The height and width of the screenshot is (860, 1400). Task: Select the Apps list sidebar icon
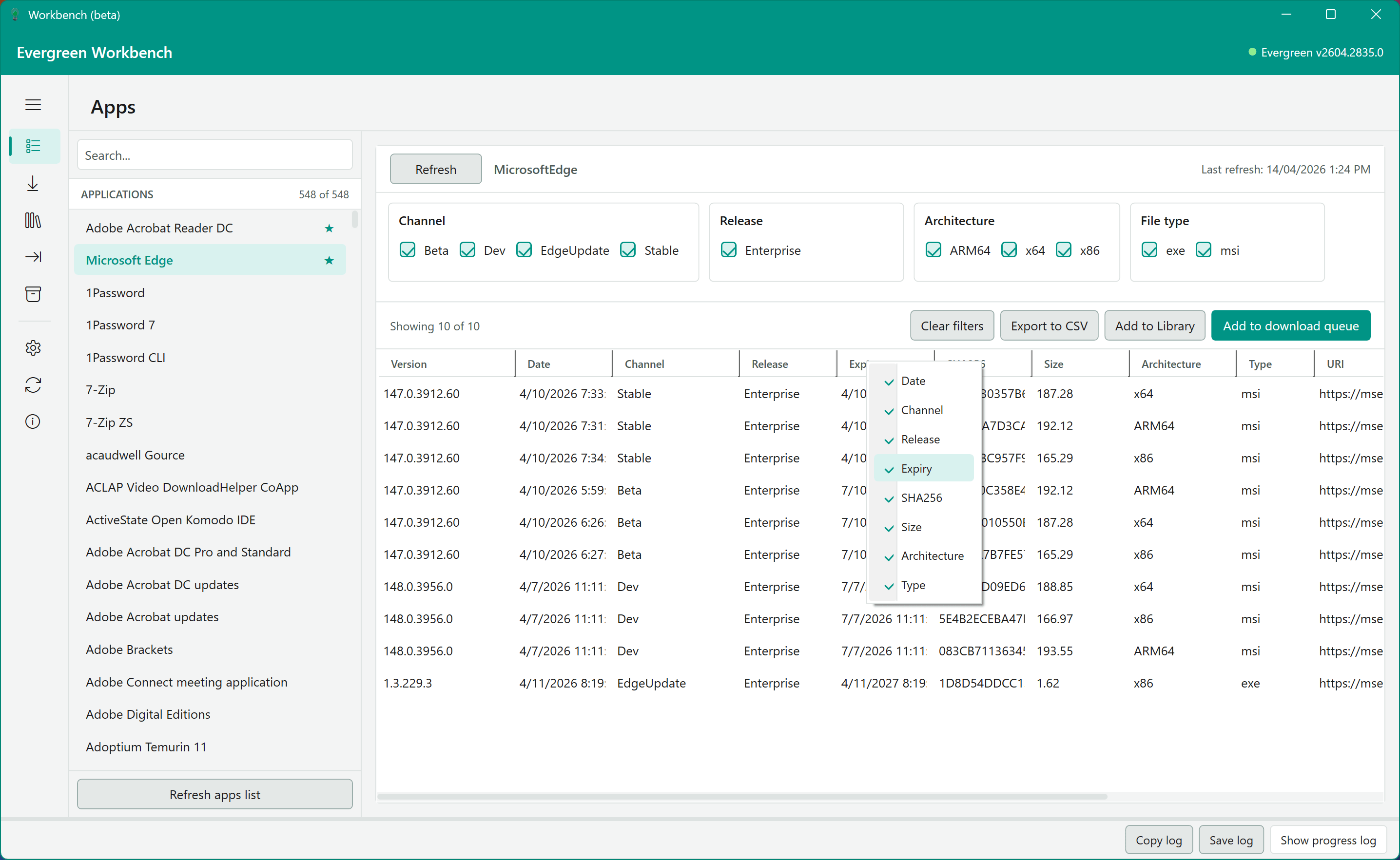33,146
